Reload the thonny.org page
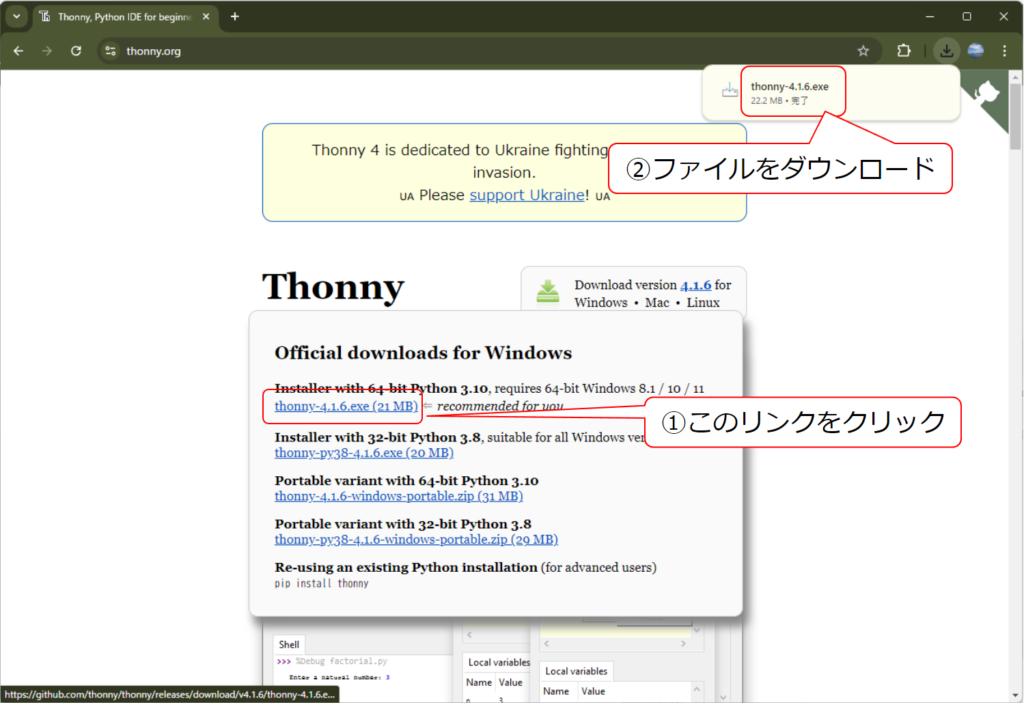 point(76,51)
